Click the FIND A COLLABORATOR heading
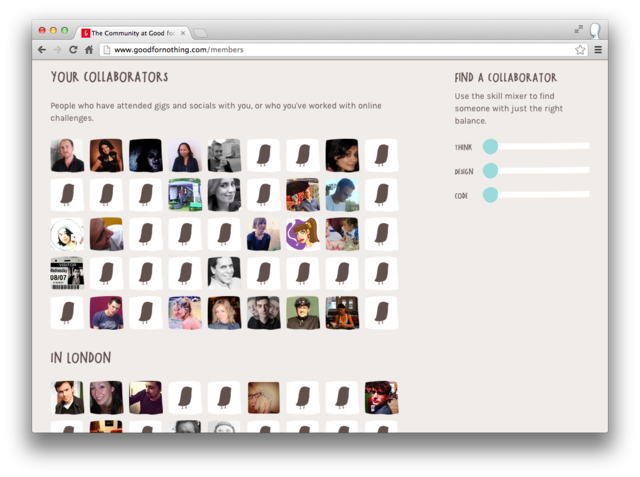 coord(506,78)
